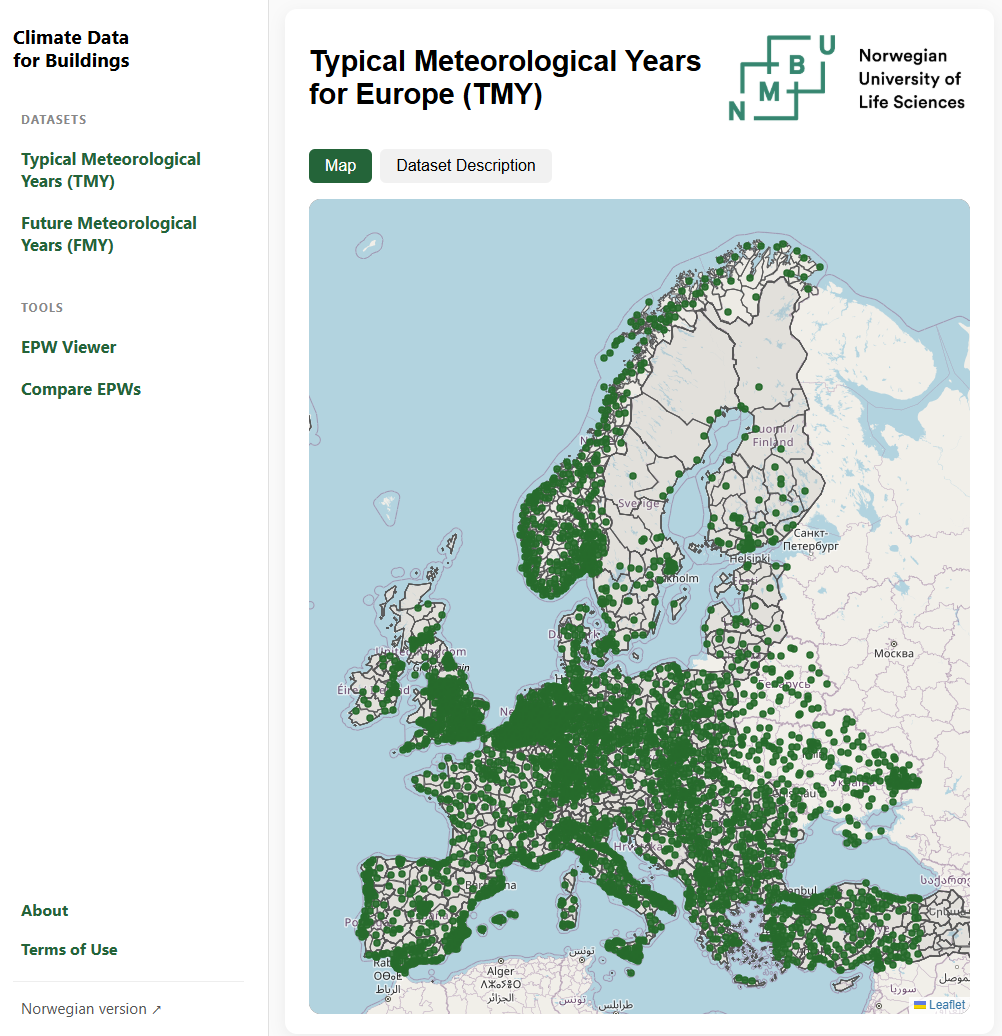The width and height of the screenshot is (1002, 1036).
Task: Click on Iceland on the map
Action: [x=370, y=243]
